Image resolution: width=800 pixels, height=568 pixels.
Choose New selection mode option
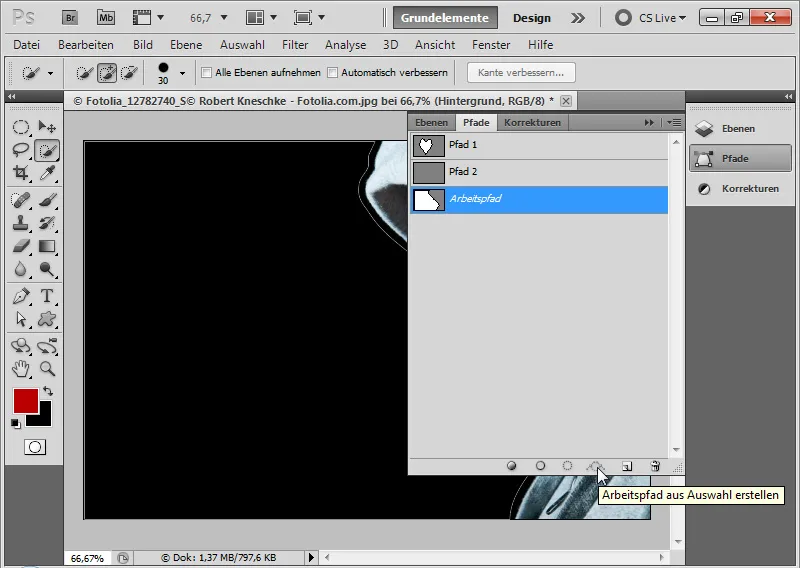click(x=84, y=73)
